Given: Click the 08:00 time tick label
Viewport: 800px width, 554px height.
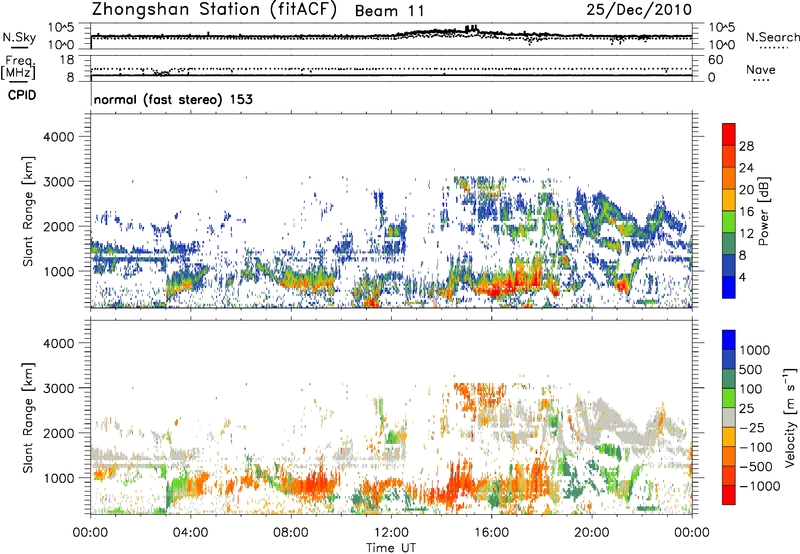Looking at the screenshot, I should coord(291,533).
